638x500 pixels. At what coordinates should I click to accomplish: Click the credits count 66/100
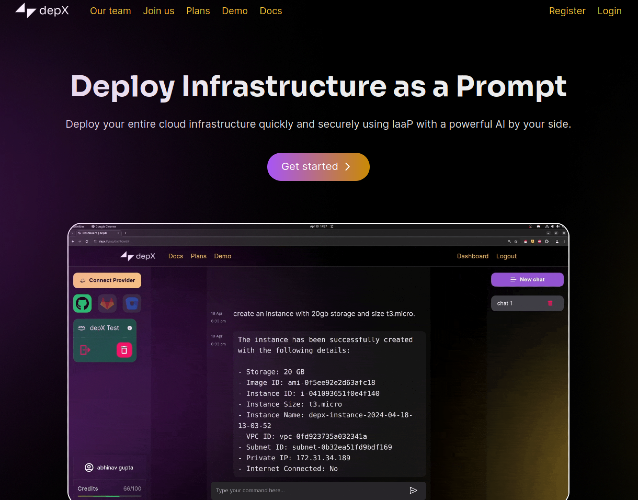(x=132, y=489)
